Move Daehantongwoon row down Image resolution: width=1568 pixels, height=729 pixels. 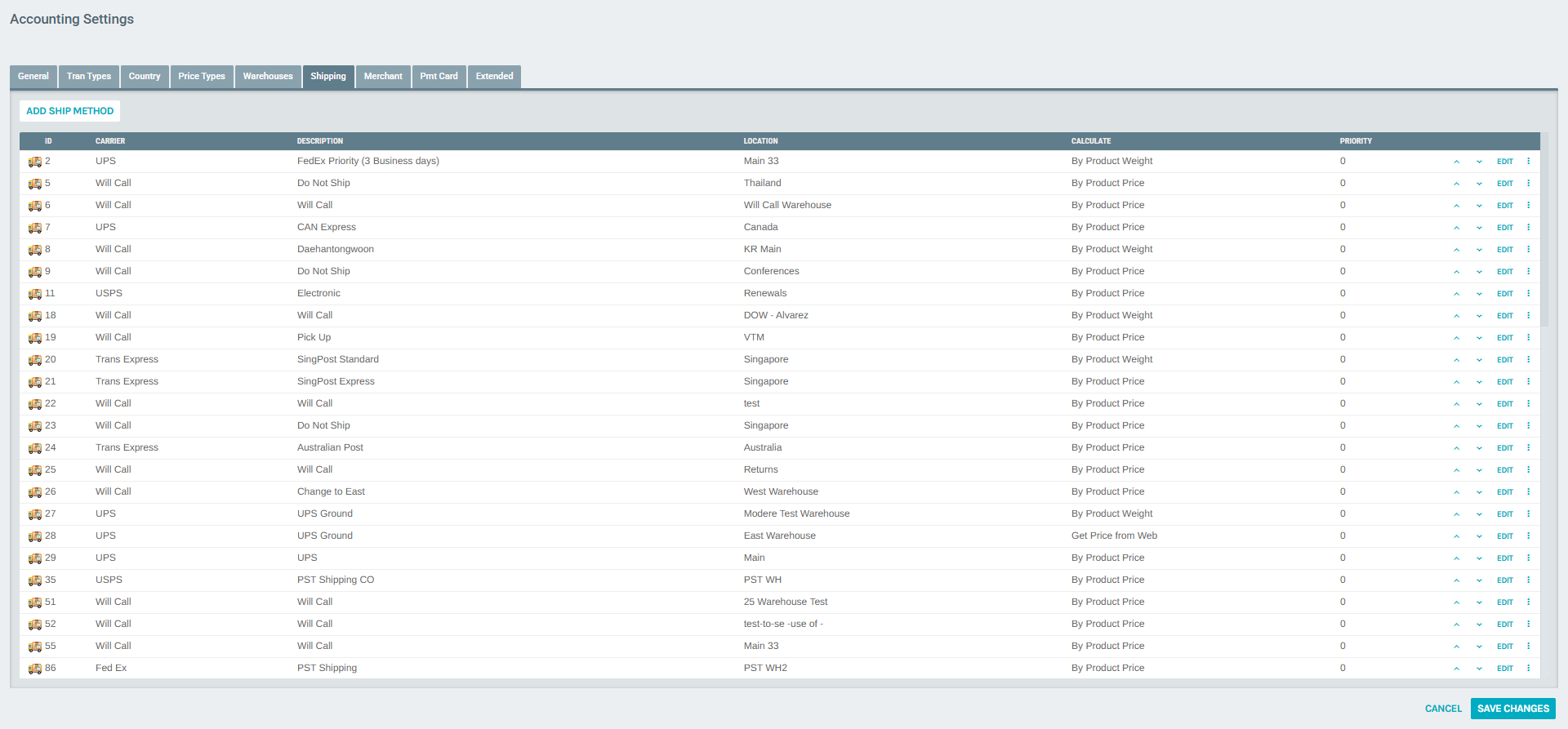[1479, 250]
